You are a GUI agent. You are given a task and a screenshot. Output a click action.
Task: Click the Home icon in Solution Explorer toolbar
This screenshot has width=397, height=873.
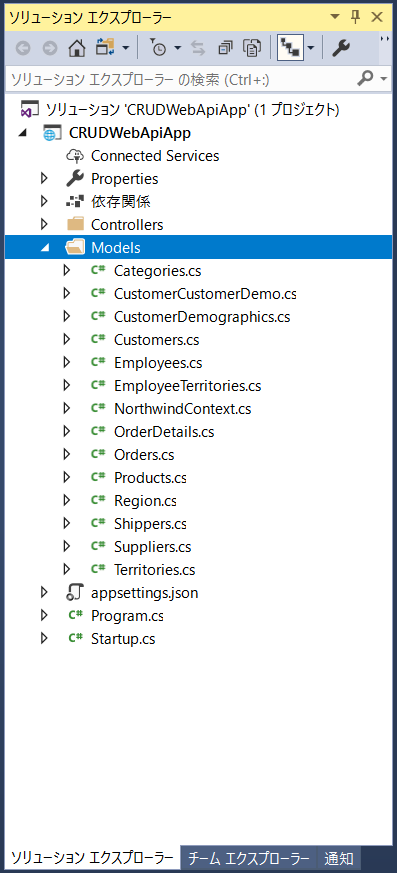pyautogui.click(x=77, y=49)
